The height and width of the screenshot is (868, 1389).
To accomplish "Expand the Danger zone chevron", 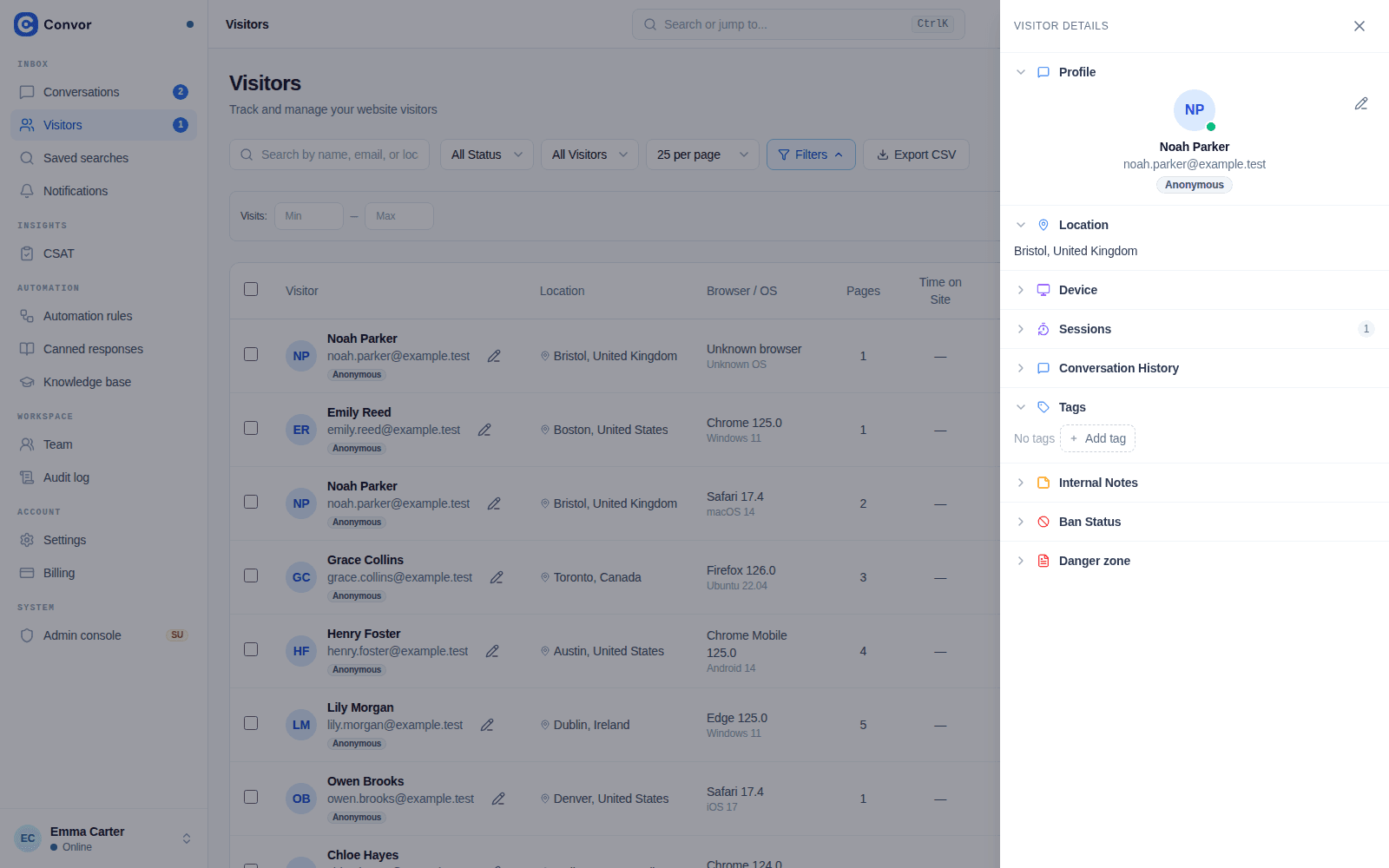I will pyautogui.click(x=1021, y=561).
